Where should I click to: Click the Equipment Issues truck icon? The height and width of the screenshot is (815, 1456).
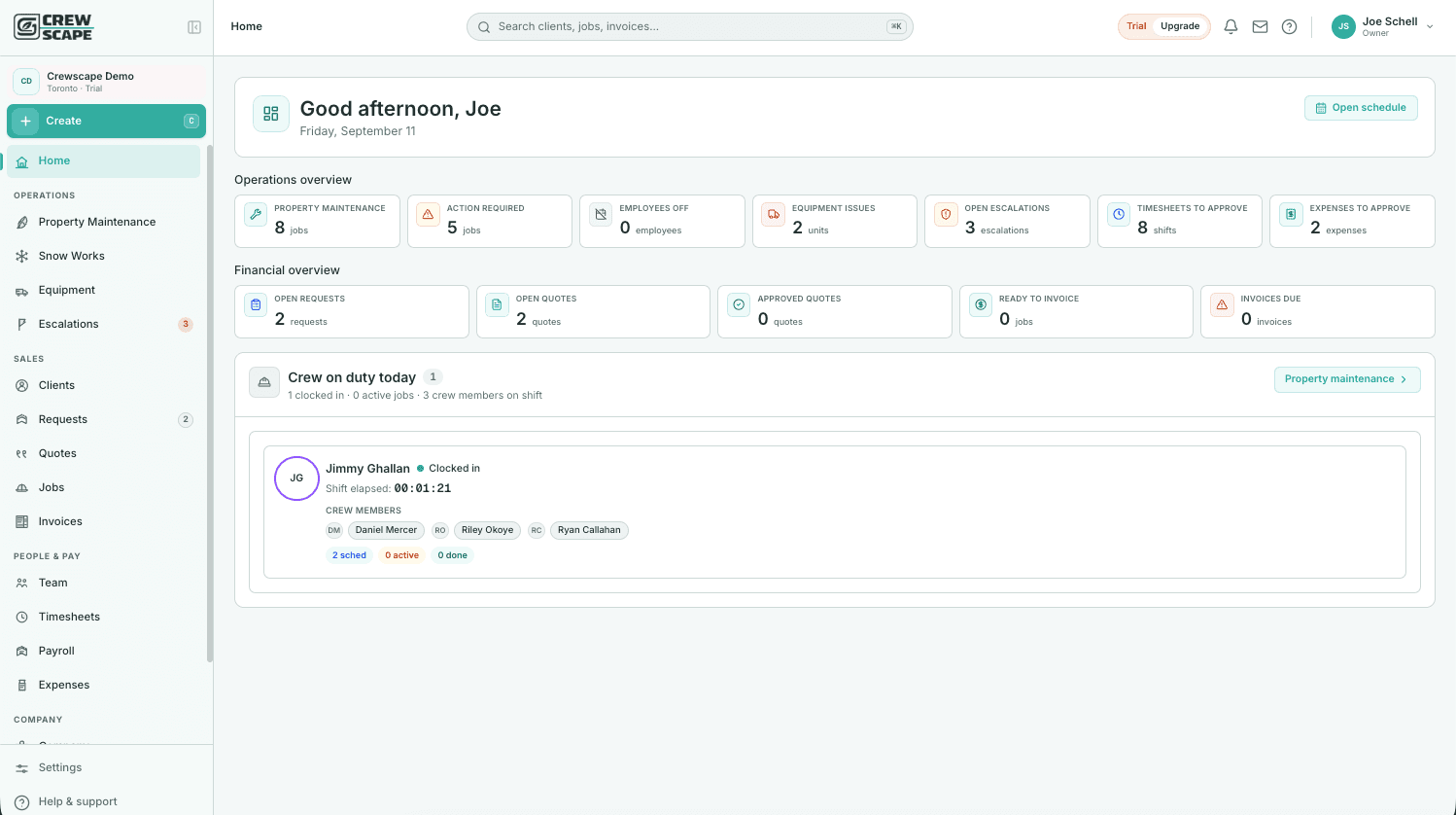point(774,214)
